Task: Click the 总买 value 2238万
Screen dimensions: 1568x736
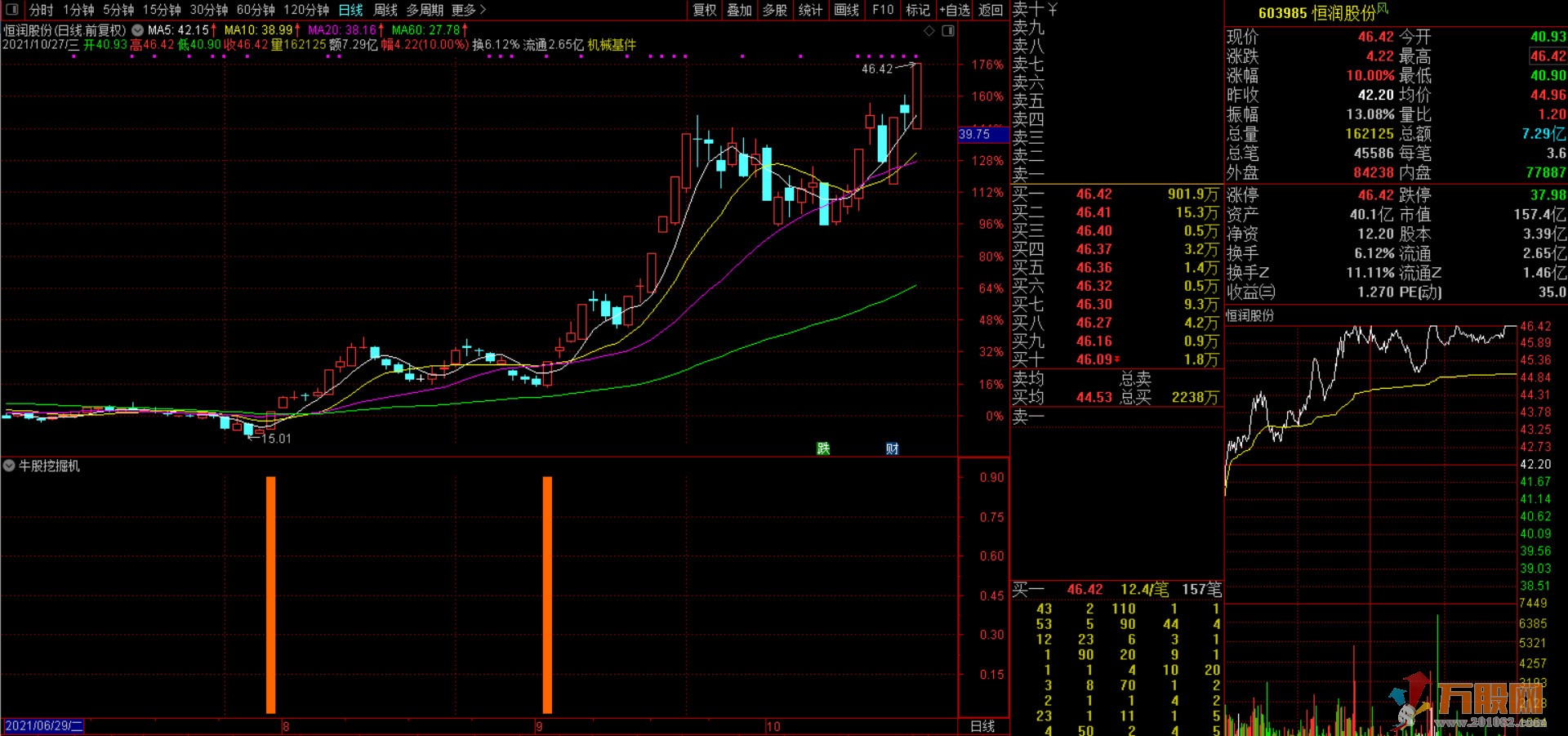Action: click(x=1195, y=397)
